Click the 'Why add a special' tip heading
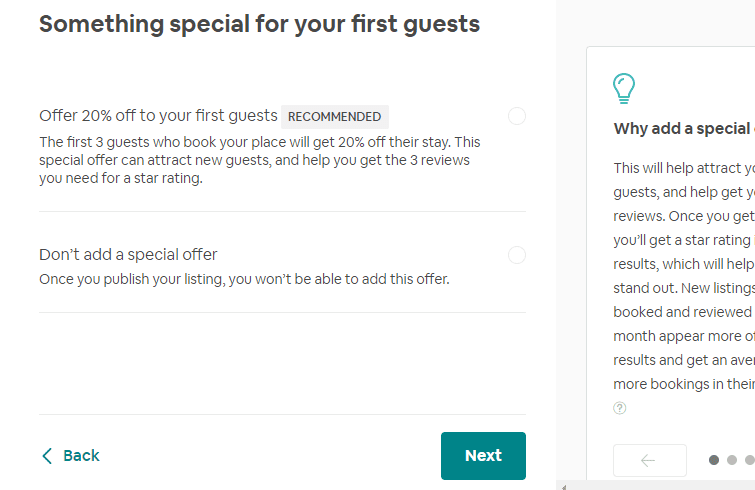Image resolution: width=755 pixels, height=490 pixels. tap(684, 129)
